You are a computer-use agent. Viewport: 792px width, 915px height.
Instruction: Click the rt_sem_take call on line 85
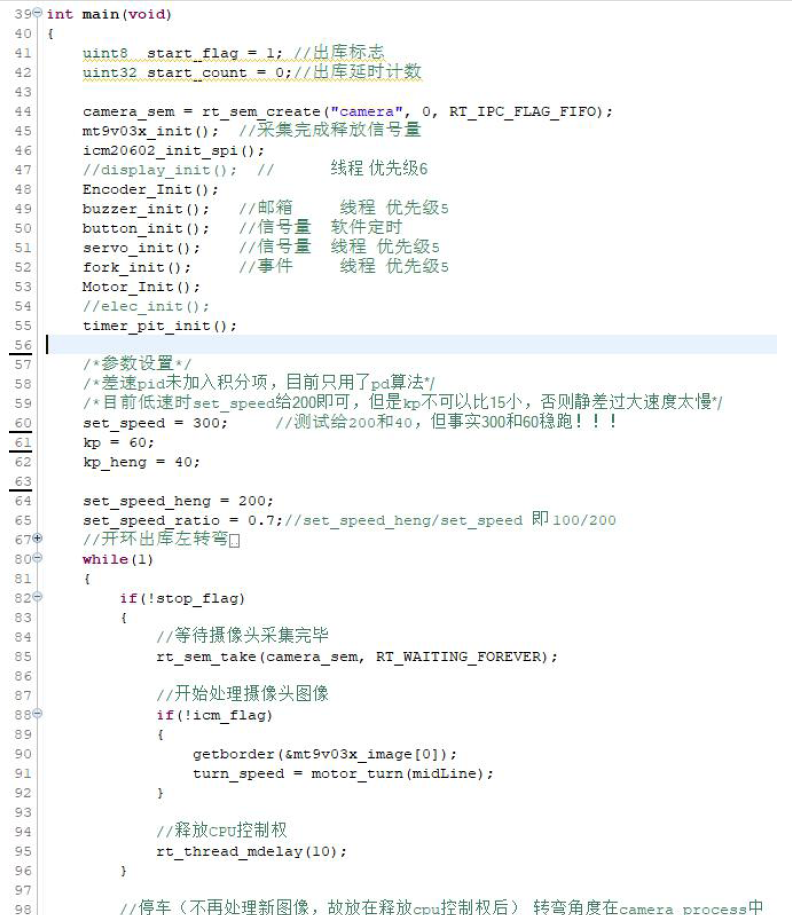coord(357,657)
